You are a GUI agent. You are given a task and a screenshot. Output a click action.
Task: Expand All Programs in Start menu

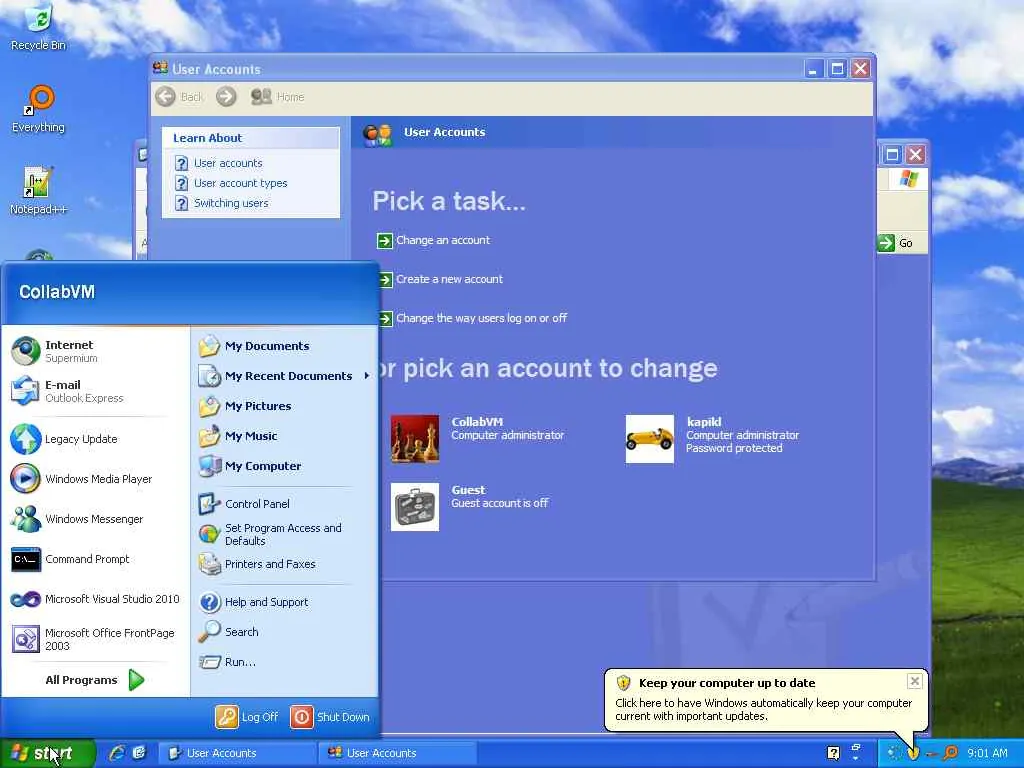pos(95,680)
